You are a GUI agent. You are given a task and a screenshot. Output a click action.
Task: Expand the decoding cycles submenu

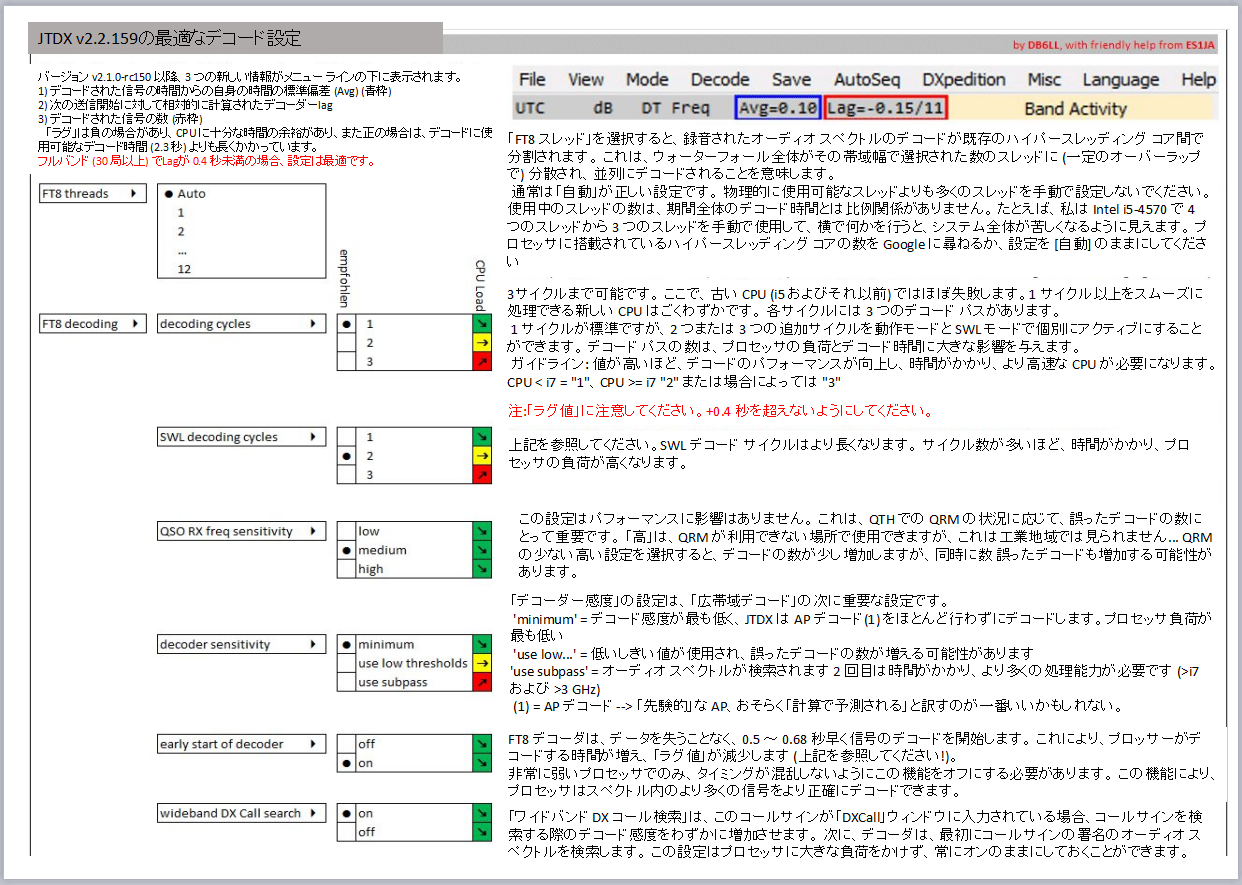(241, 324)
